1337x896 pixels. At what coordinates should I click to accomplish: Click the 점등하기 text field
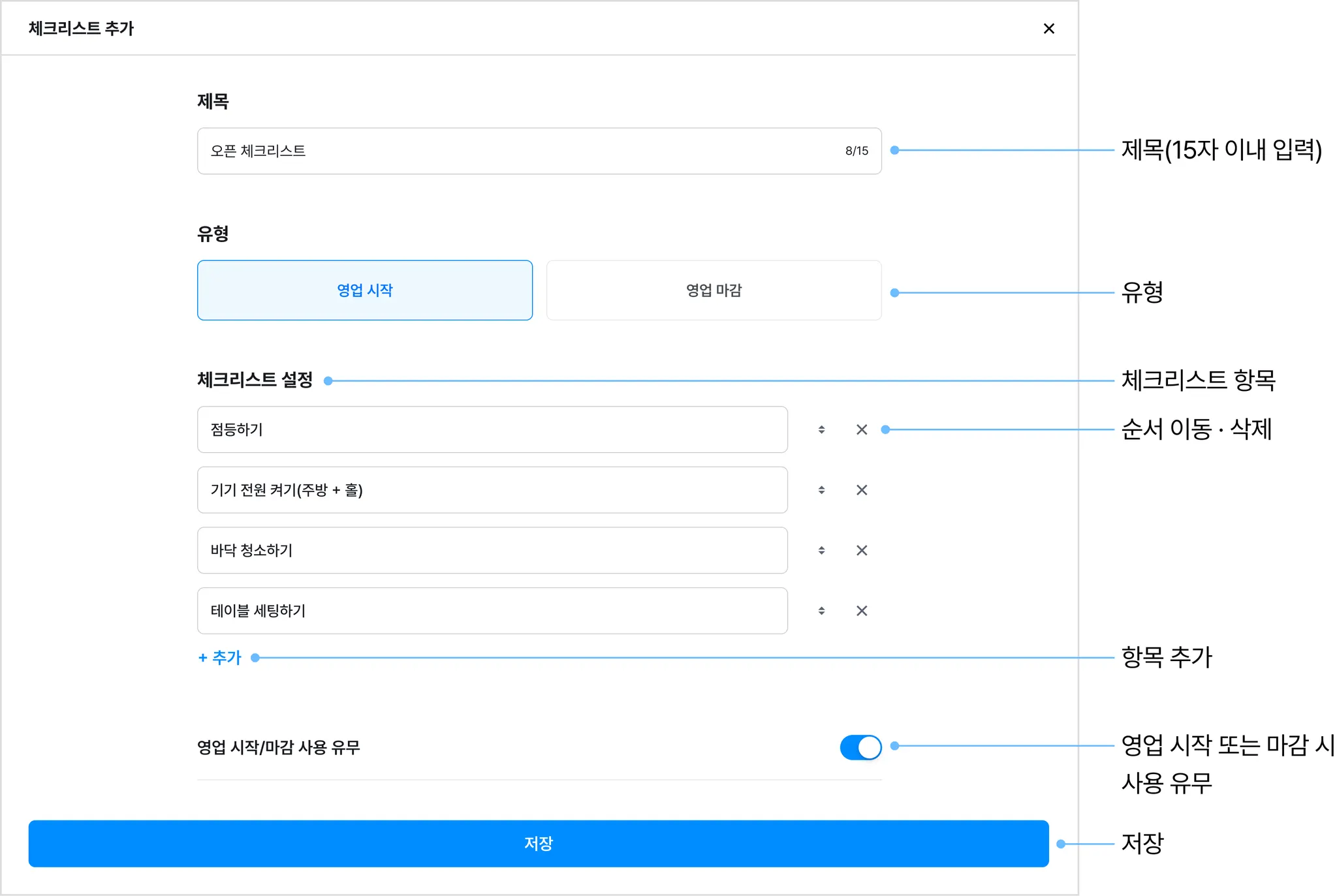[x=492, y=429]
